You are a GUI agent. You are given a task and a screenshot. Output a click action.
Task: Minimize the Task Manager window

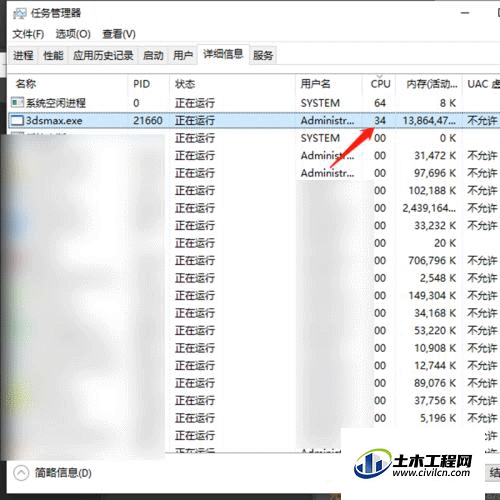[465, 13]
